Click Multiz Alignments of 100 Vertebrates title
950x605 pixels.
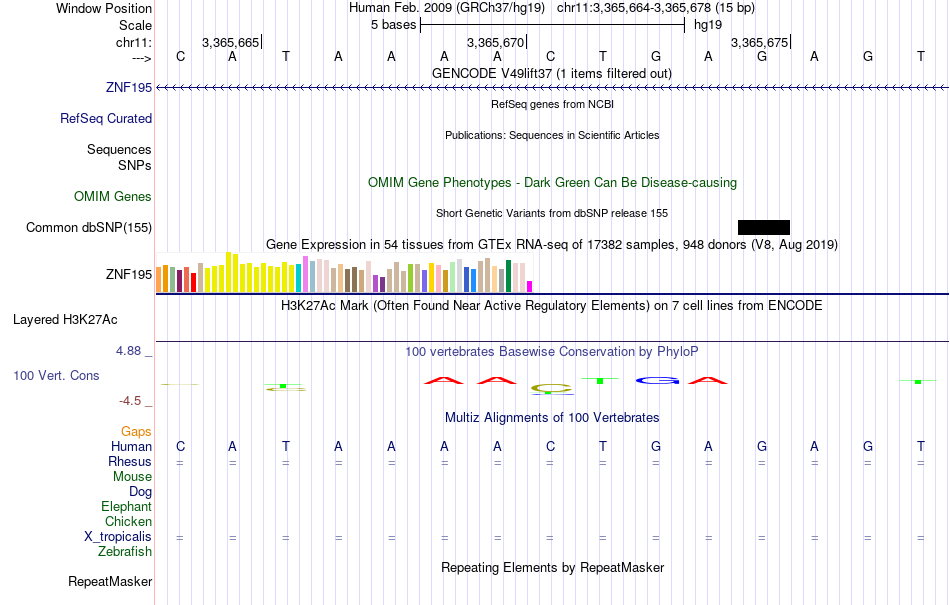coord(552,417)
